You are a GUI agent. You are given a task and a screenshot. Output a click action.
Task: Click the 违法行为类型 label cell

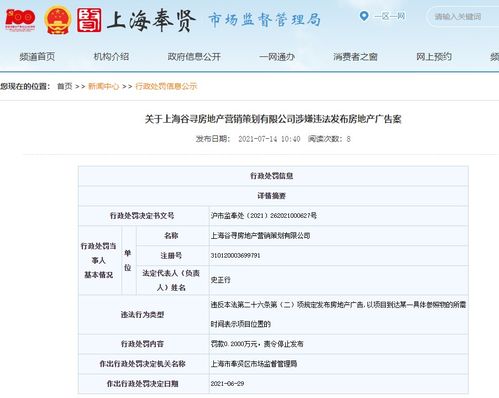143,314
